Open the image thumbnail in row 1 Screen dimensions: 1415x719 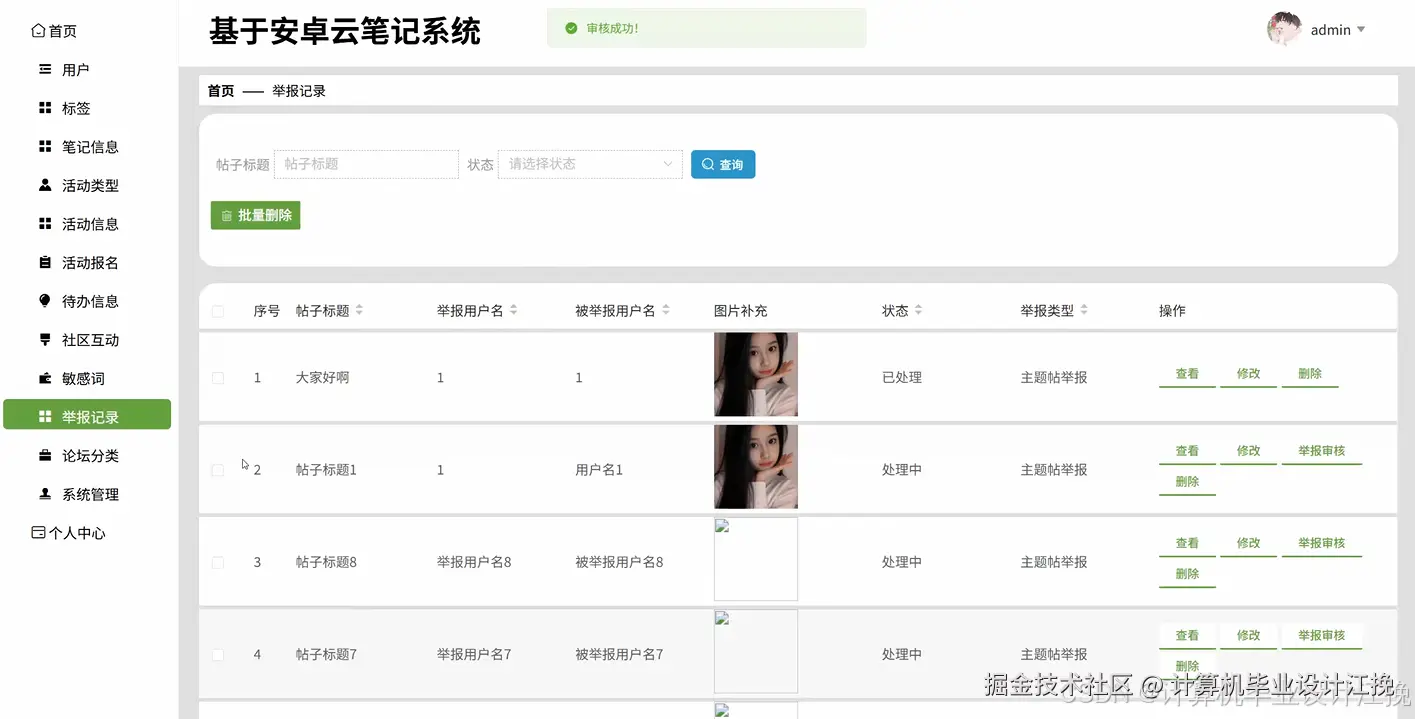(x=755, y=374)
